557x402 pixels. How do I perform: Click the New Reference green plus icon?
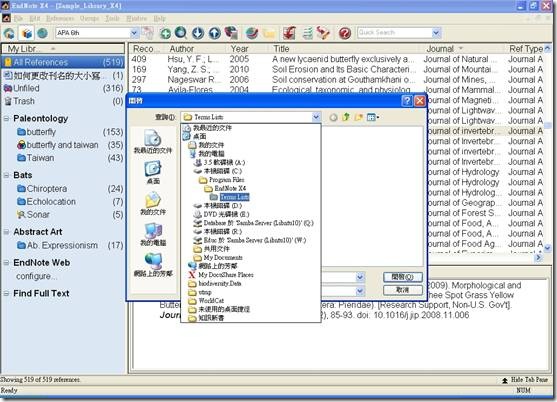tap(165, 33)
